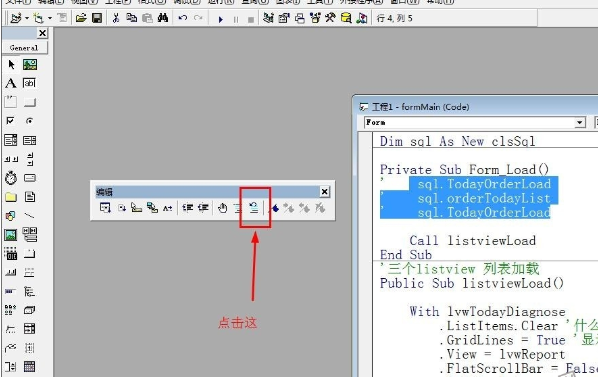The width and height of the screenshot is (598, 377).
Task: Click Quick Info icon in Edit toolbar
Action: 136,208
